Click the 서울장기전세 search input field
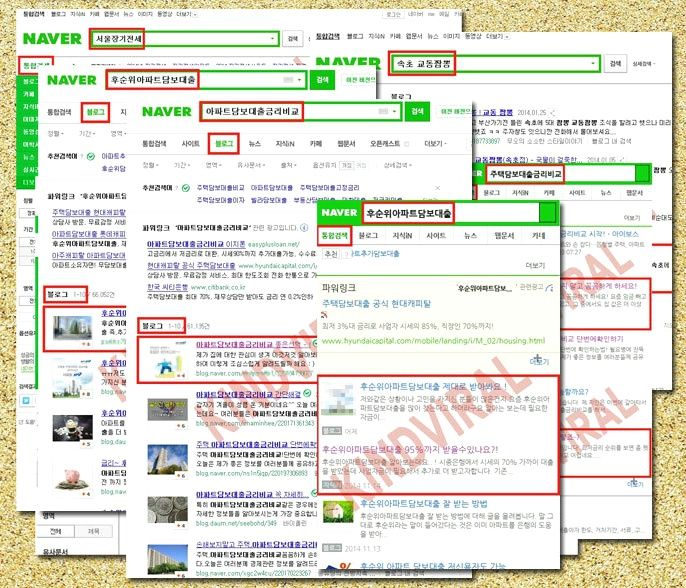 pos(184,39)
